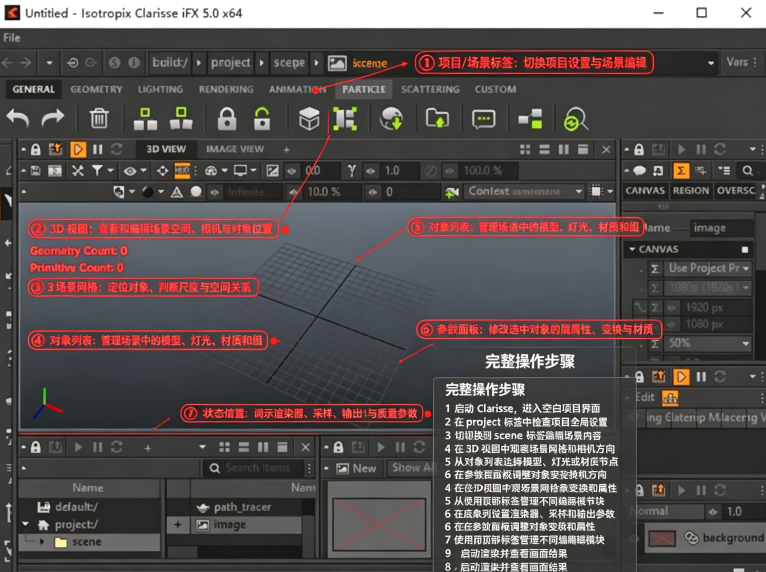Click the green open padlock icon
The width and height of the screenshot is (766, 572).
262,119
